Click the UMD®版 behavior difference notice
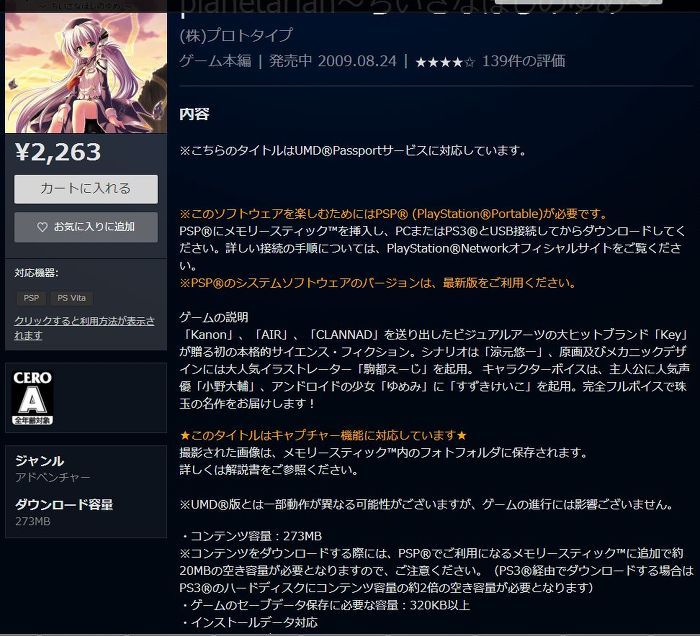 (426, 505)
